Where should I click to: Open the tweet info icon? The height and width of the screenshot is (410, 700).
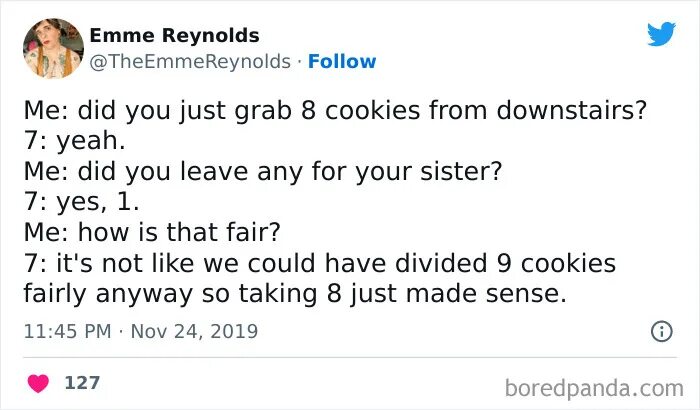click(x=661, y=331)
